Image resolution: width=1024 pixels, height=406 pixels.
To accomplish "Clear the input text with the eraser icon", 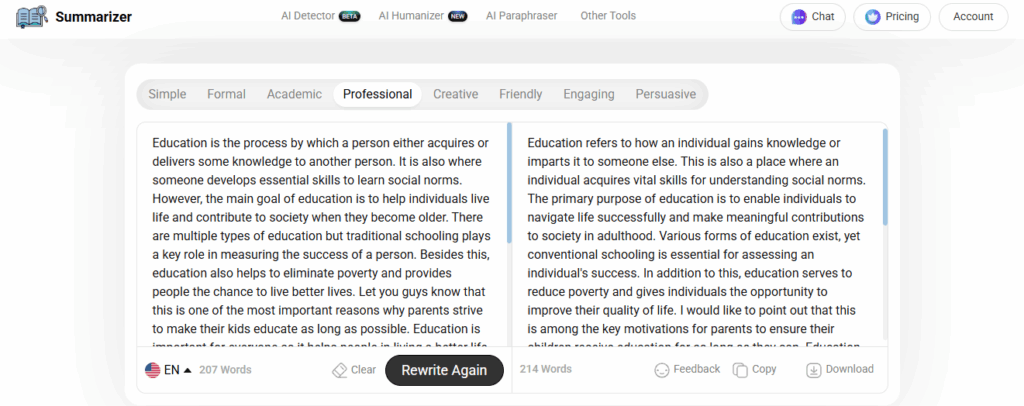I will pyautogui.click(x=339, y=370).
